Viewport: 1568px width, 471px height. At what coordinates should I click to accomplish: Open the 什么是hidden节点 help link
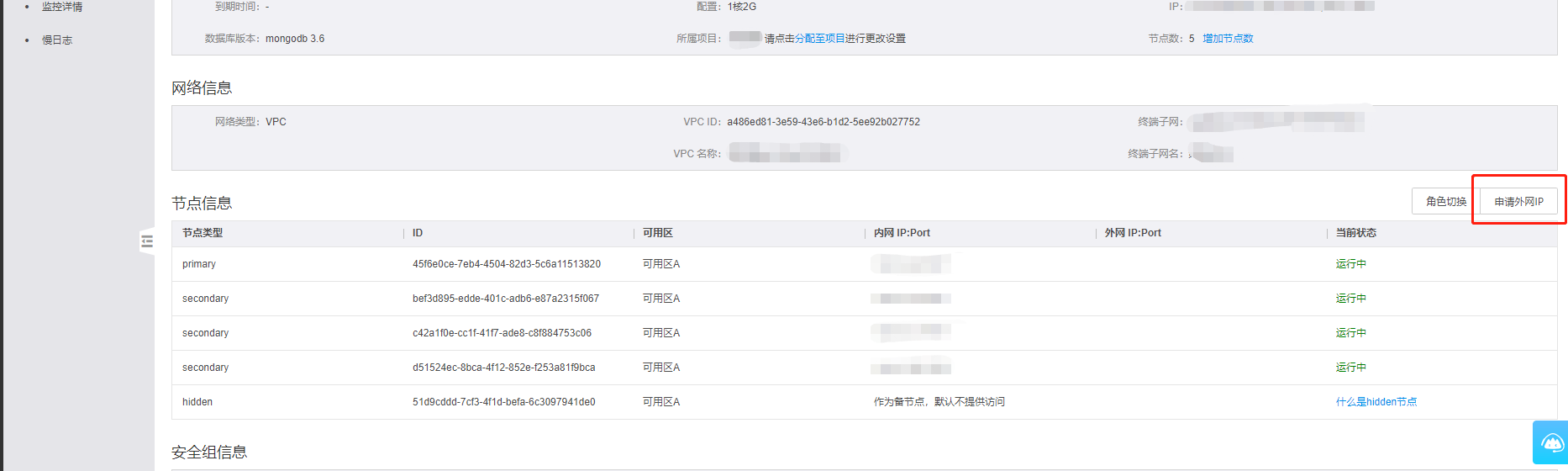[1376, 402]
